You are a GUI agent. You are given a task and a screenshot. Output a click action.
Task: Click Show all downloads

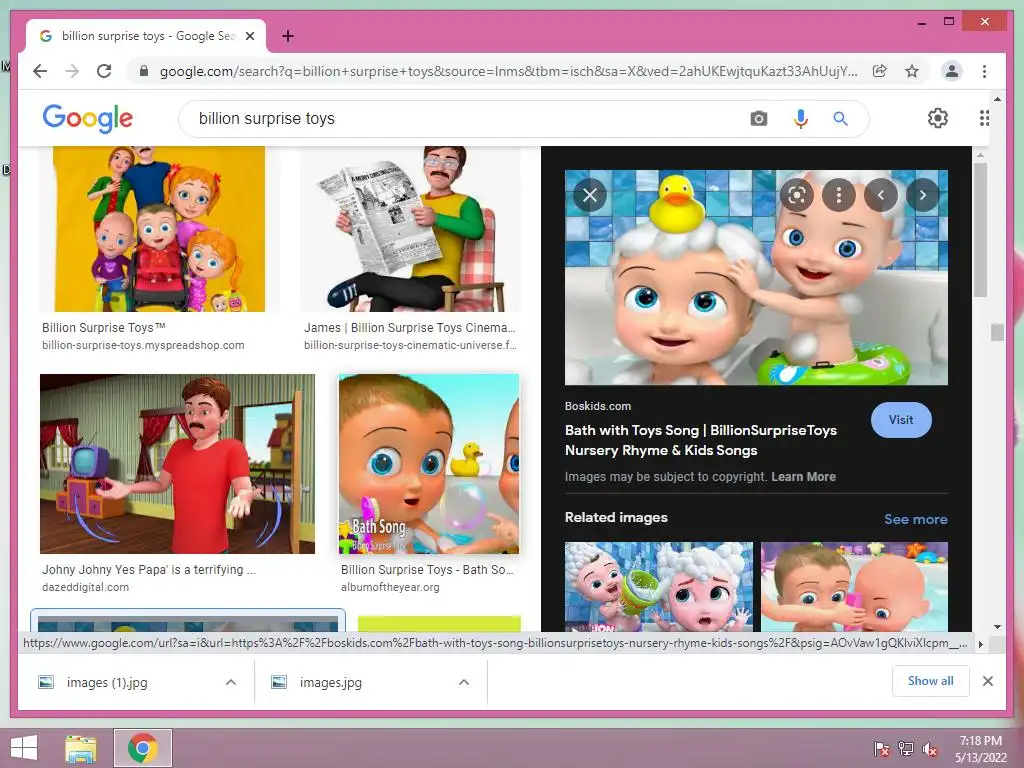[931, 681]
